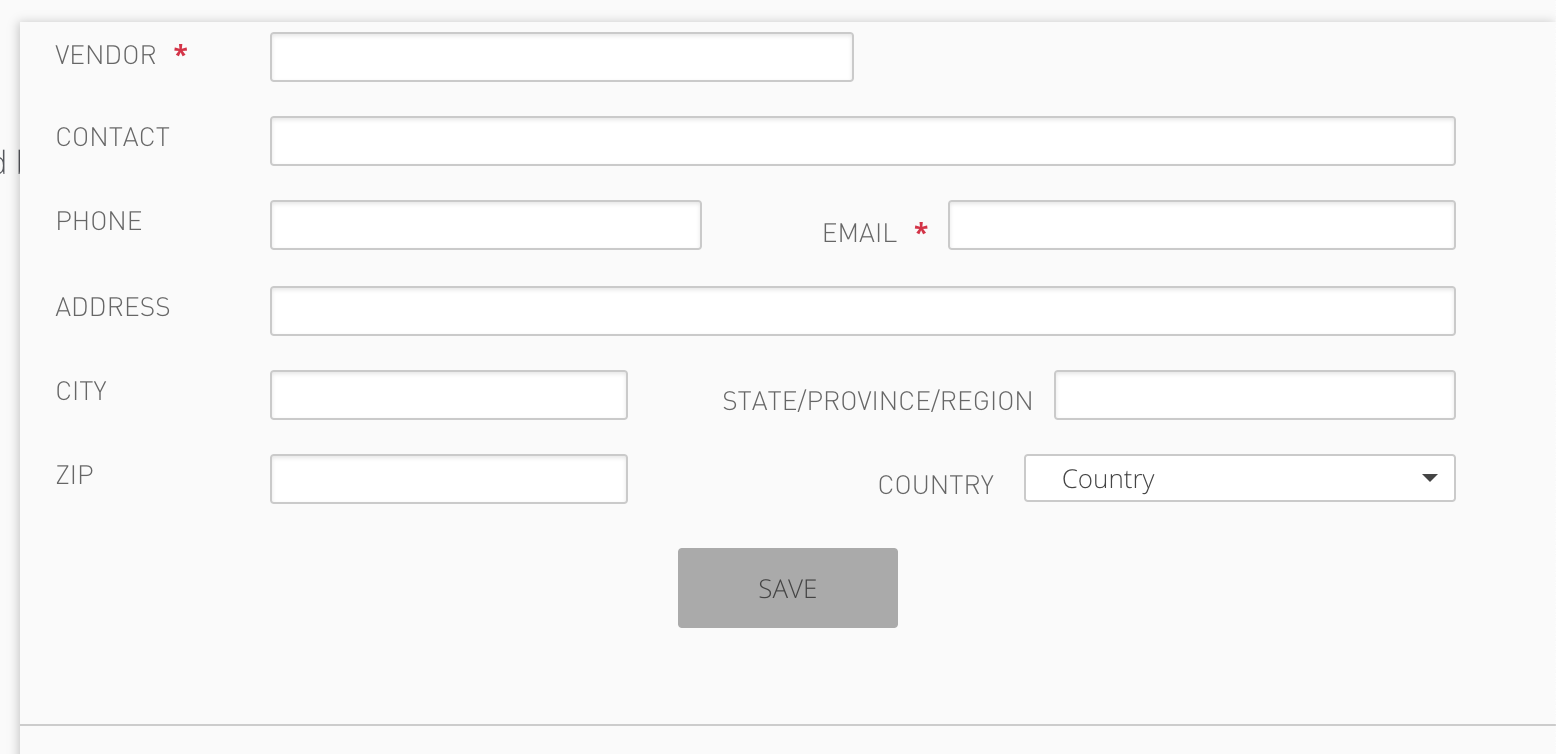This screenshot has width=1556, height=754.
Task: Select the Email input field
Action: click(1201, 225)
